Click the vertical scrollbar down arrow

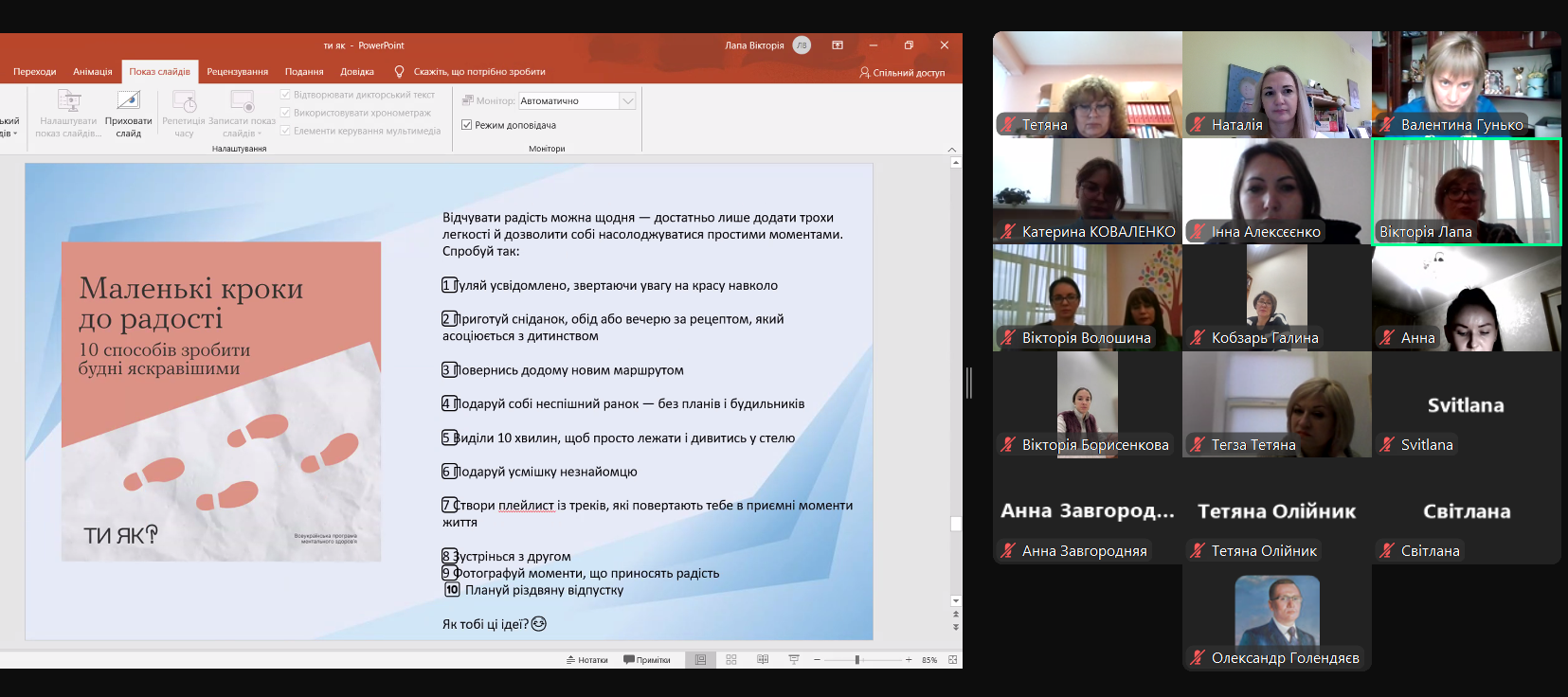tap(956, 600)
